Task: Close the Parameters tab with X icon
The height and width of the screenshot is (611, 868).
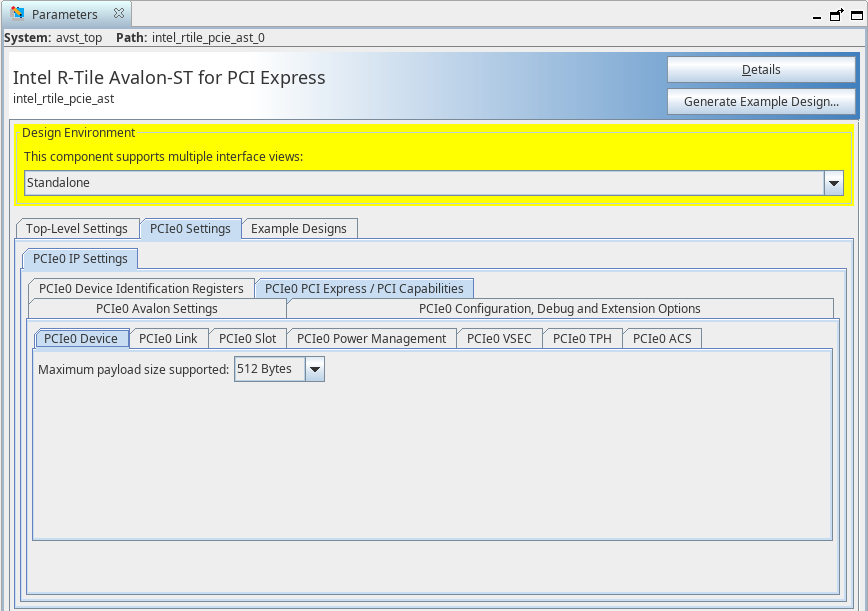Action: coord(118,14)
